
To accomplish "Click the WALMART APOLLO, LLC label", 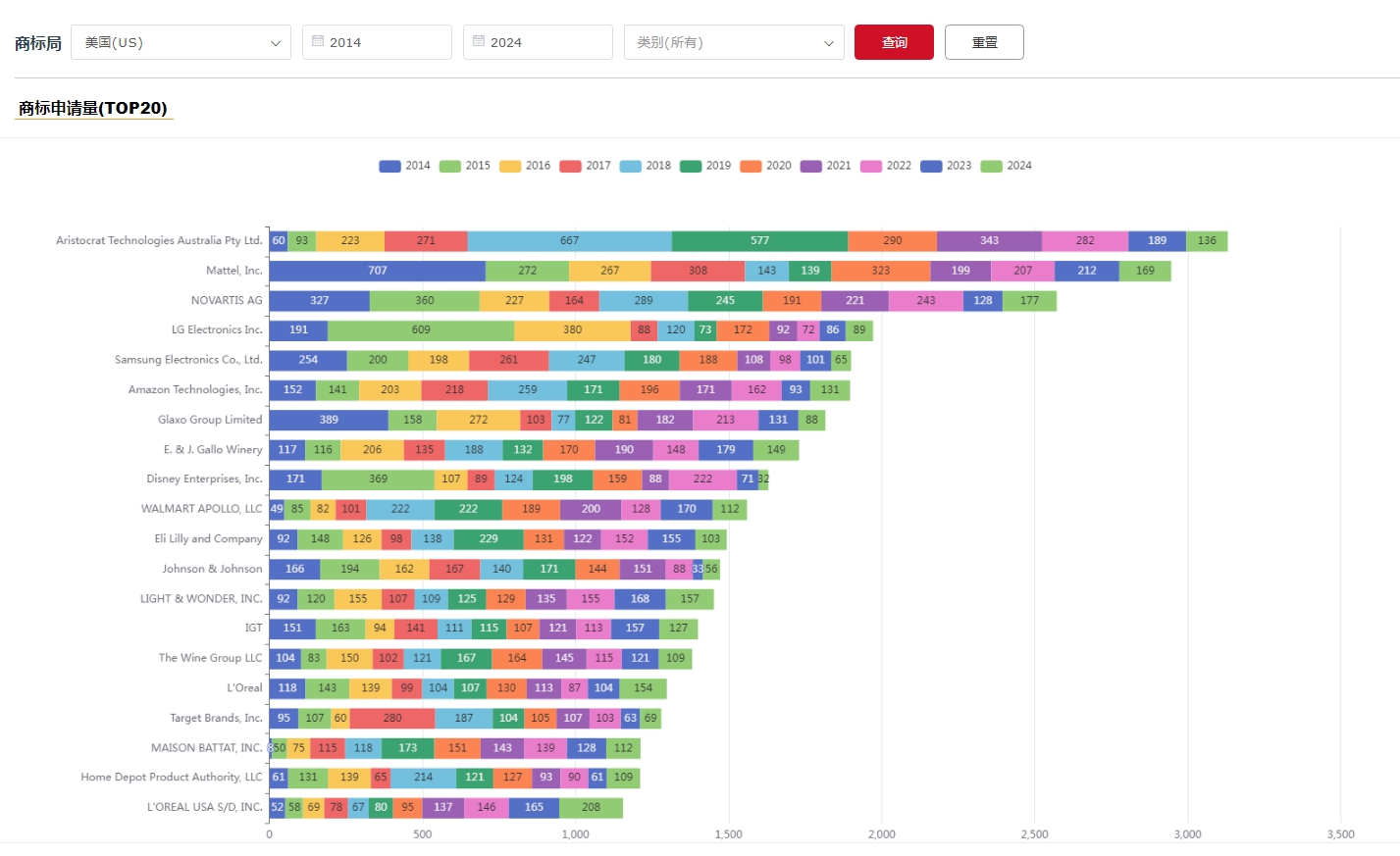I will (x=202, y=509).
